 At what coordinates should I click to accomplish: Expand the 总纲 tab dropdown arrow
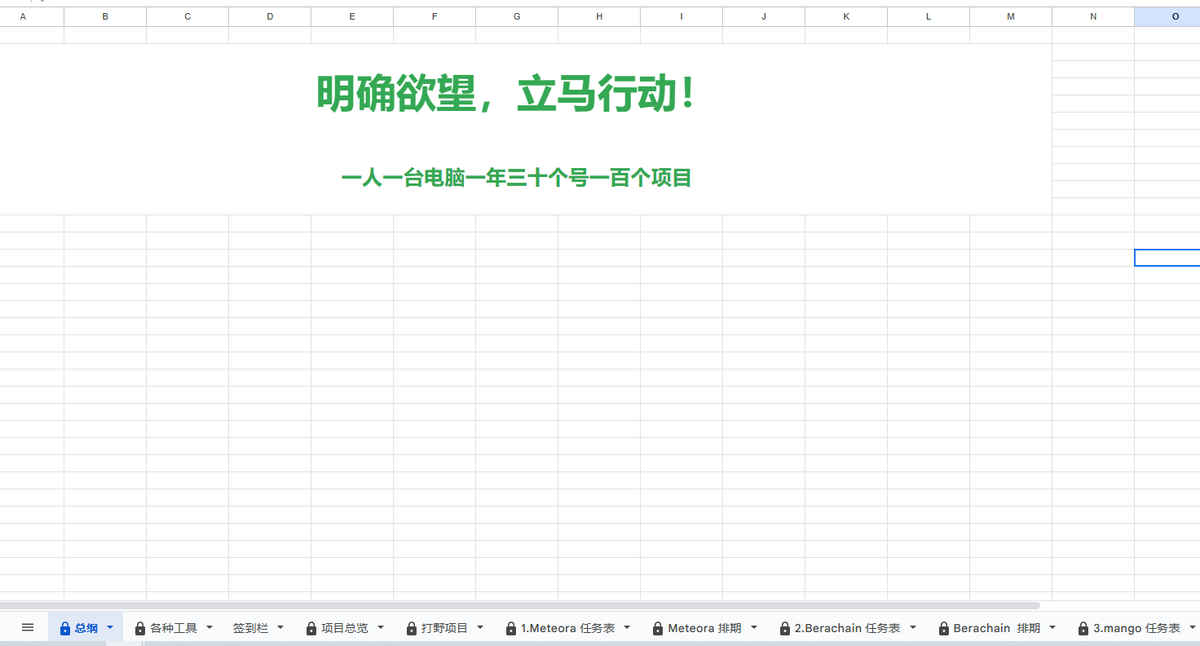point(110,628)
